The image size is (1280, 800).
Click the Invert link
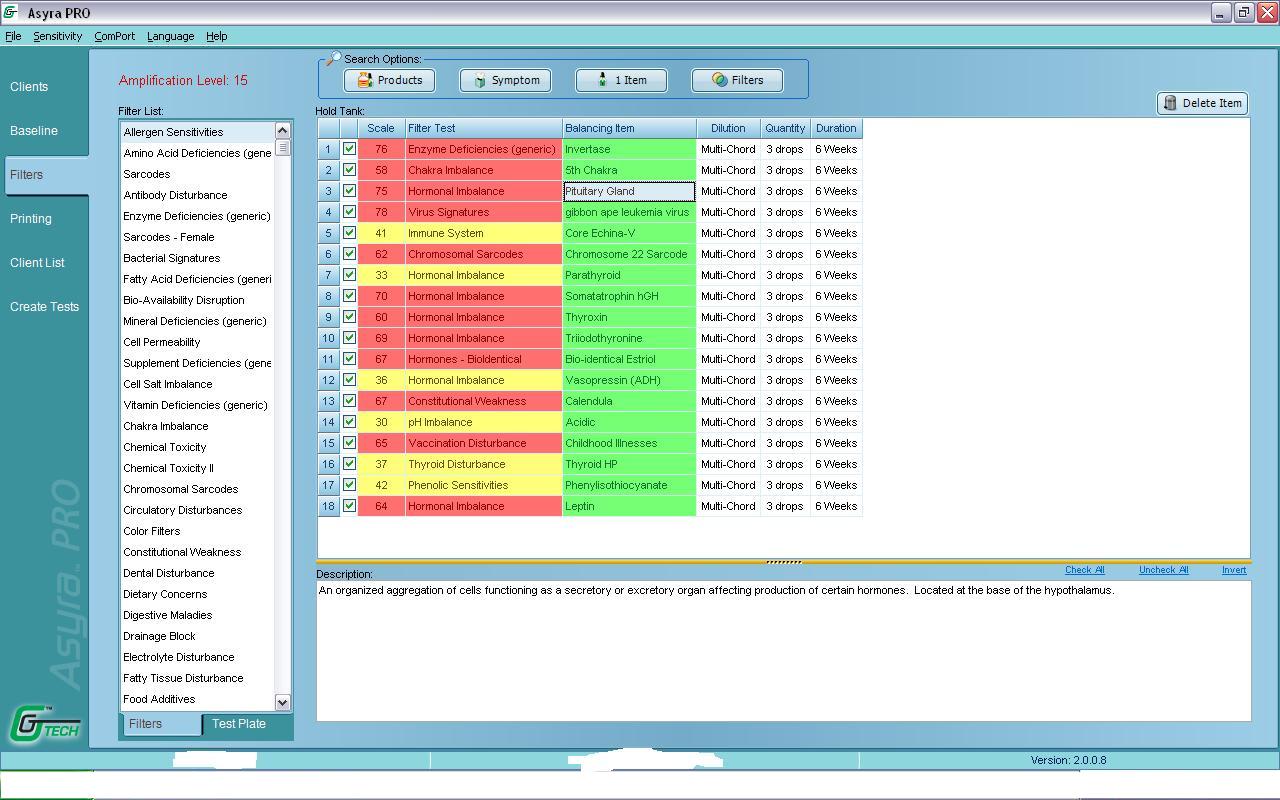point(1234,570)
